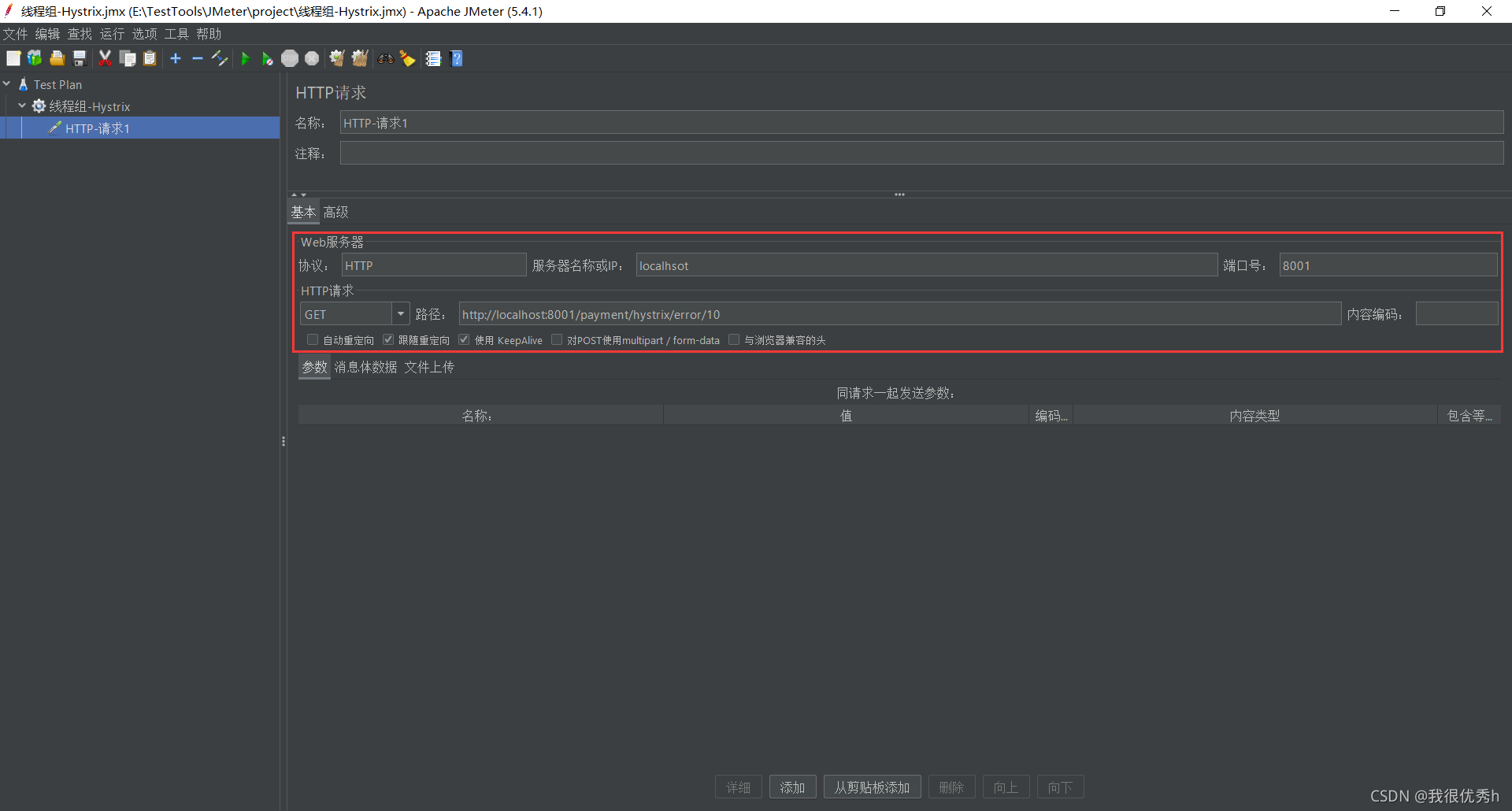The width and height of the screenshot is (1512, 811).
Task: Click the 值 column header
Action: (x=846, y=416)
